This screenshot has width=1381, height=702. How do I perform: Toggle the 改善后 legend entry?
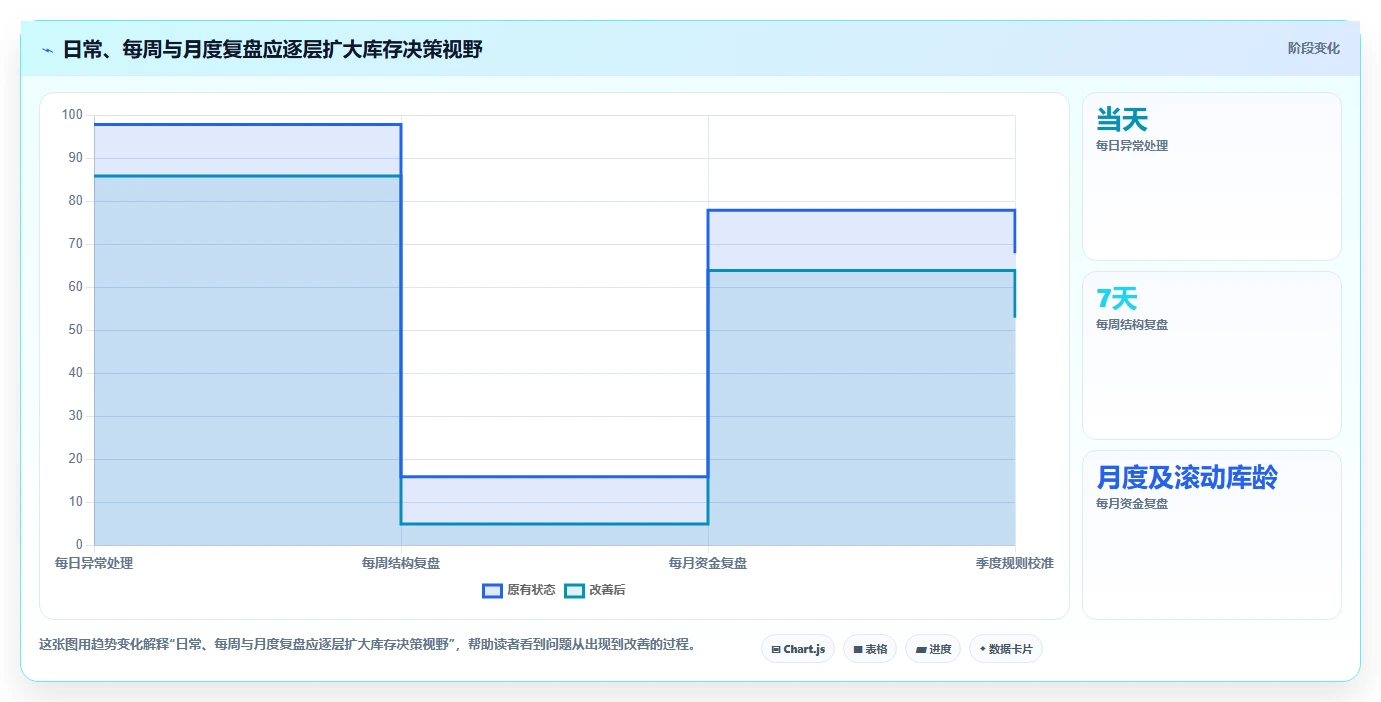pos(595,590)
